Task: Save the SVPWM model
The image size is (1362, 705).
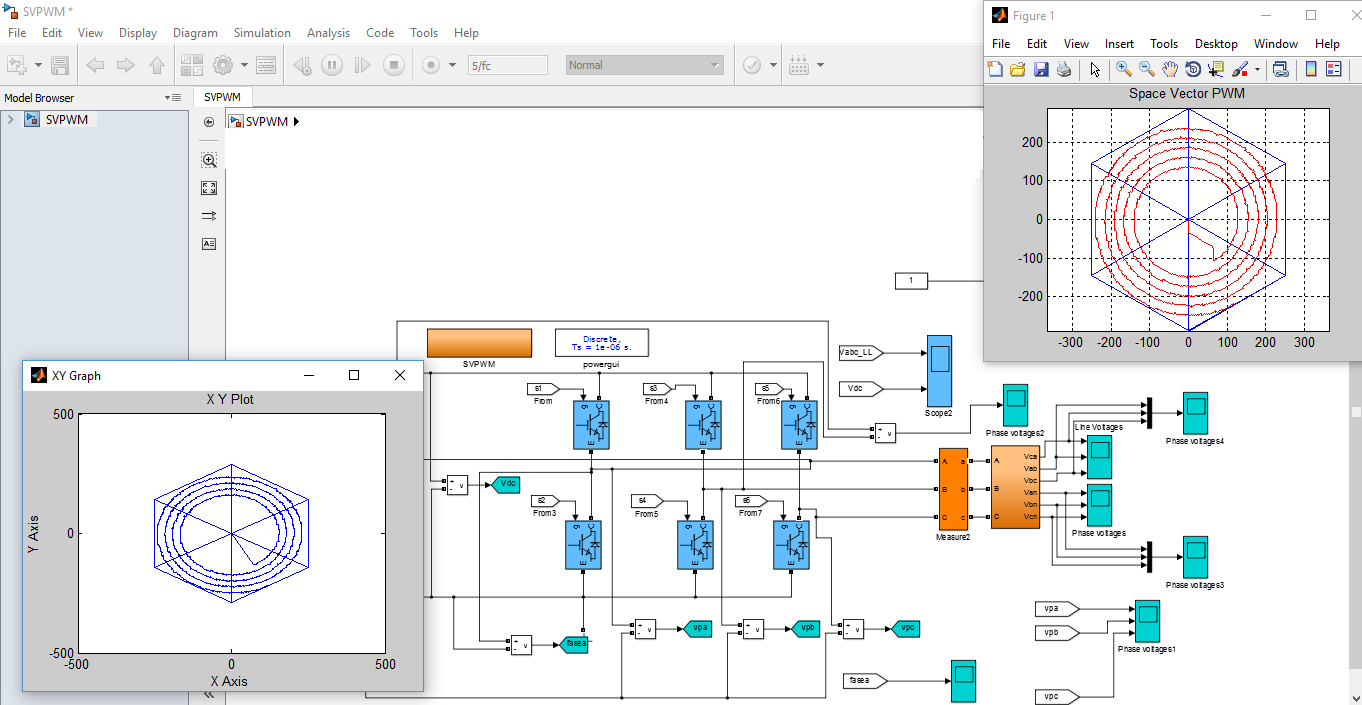Action: tap(60, 65)
